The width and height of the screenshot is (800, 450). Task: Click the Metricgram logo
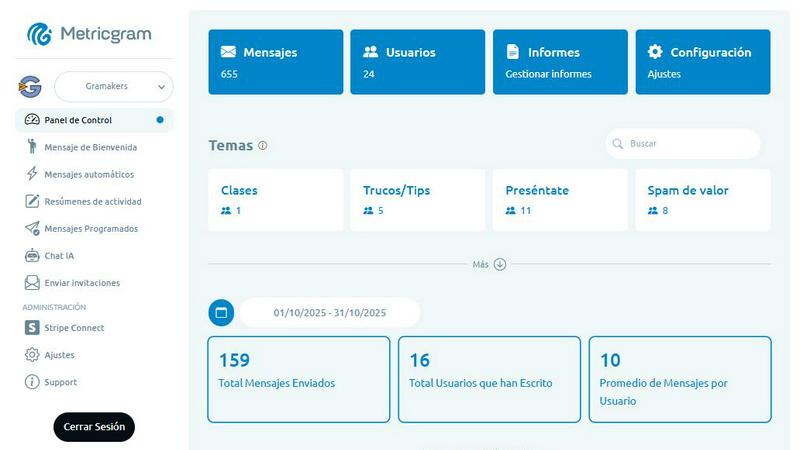89,35
